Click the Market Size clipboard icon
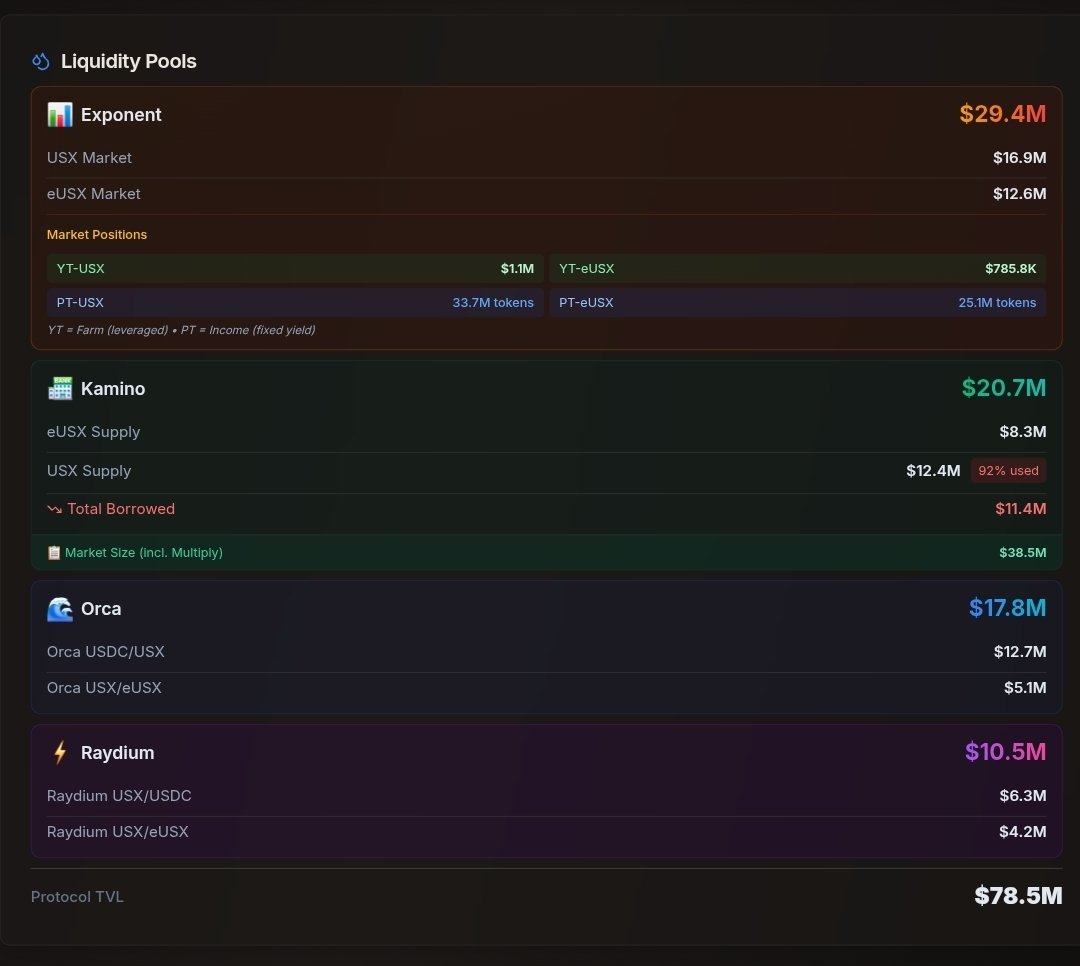This screenshot has width=1080, height=966. tap(54, 553)
